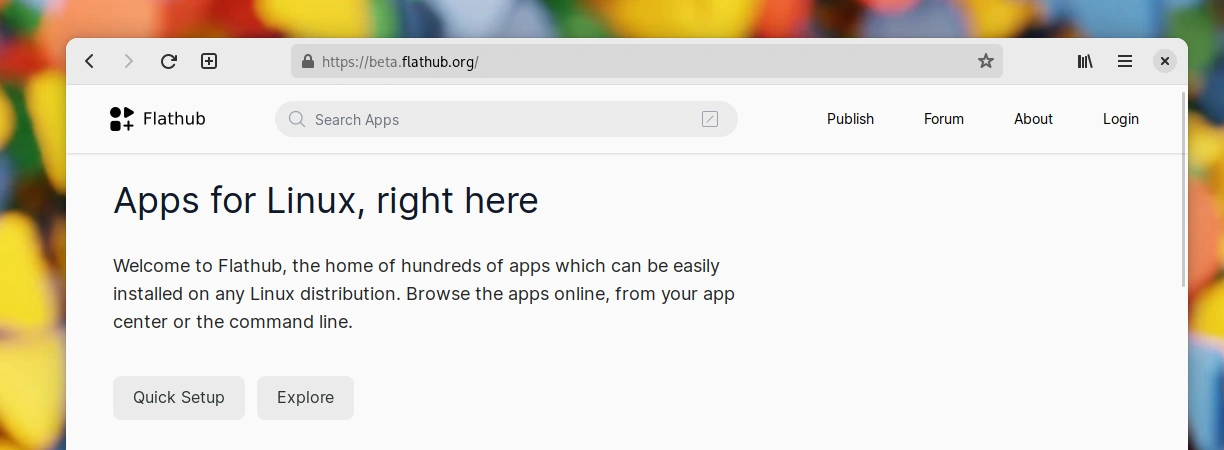Focus the Search Apps field

pyautogui.click(x=506, y=119)
